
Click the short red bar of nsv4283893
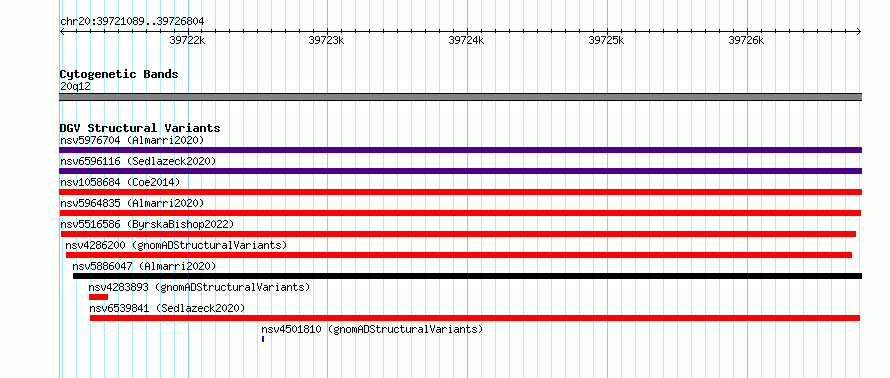[98, 297]
